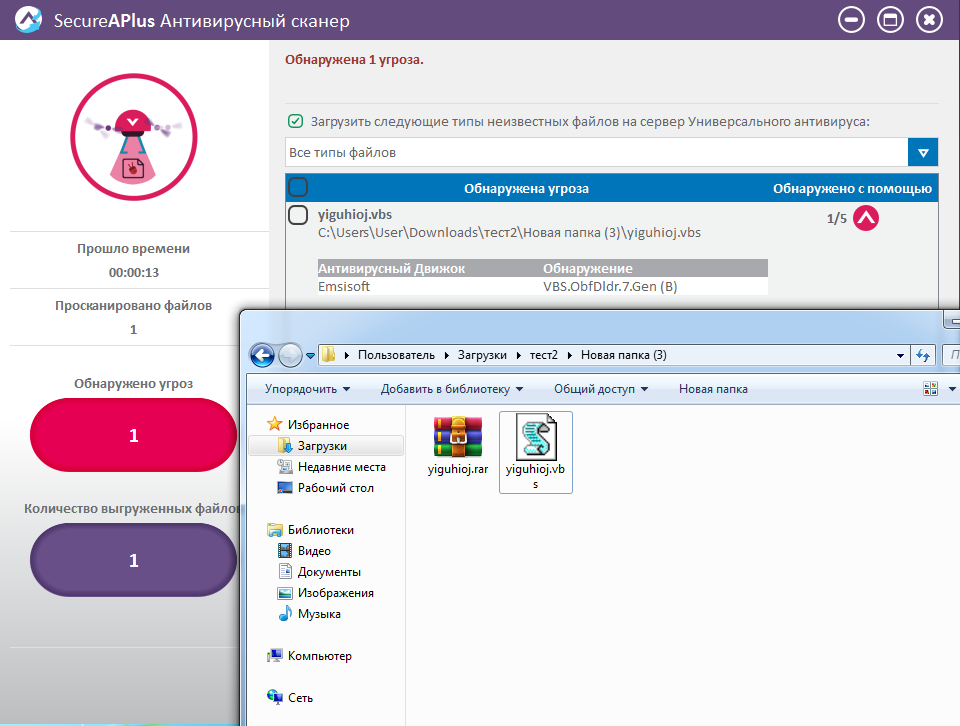Viewport: 960px width, 726px height.
Task: Click the elapsed time value 00:00:13
Action: 133,272
